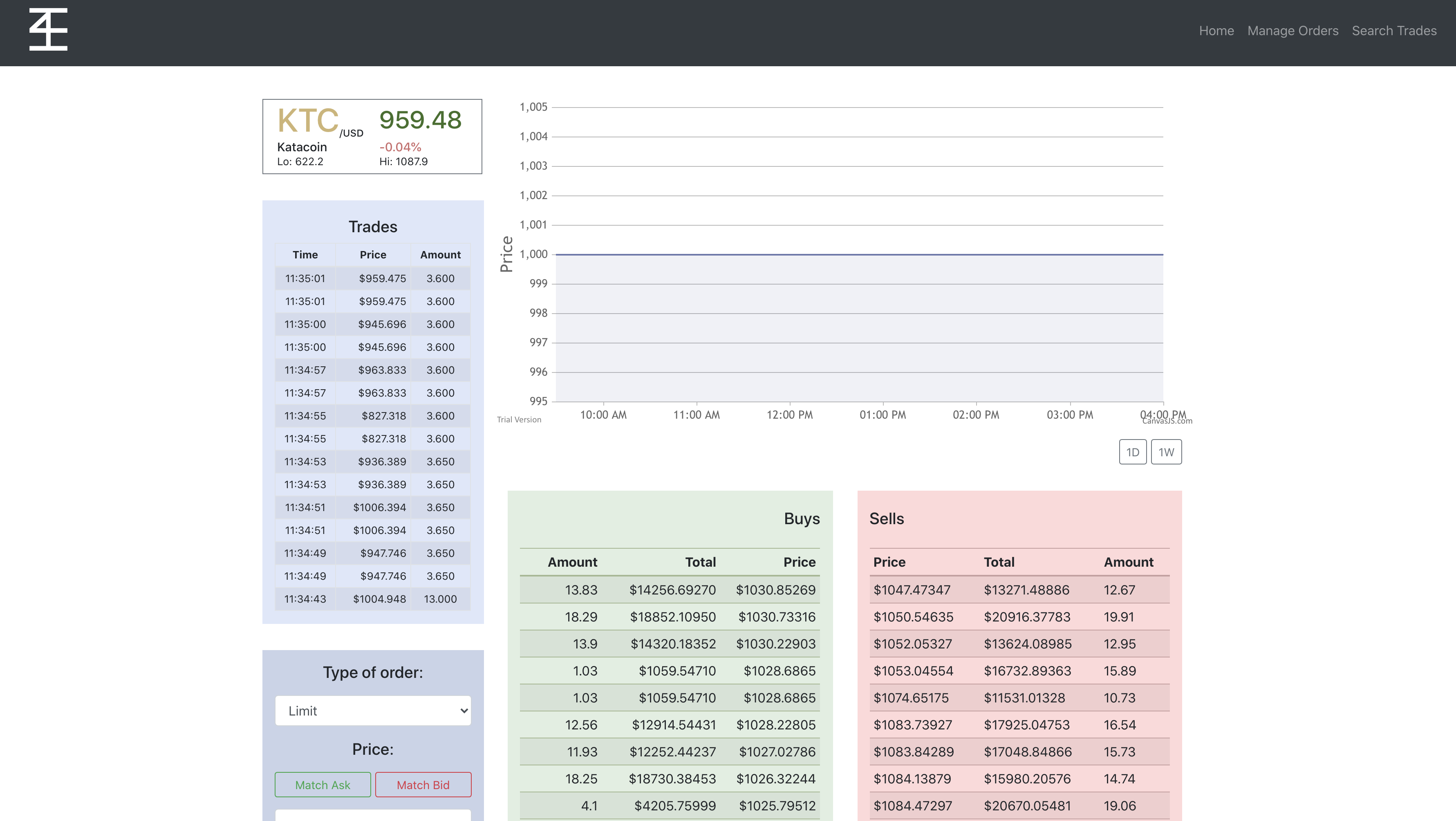Click the 1,000 price axis label
Viewport: 1456px width, 821px height.
(533, 254)
